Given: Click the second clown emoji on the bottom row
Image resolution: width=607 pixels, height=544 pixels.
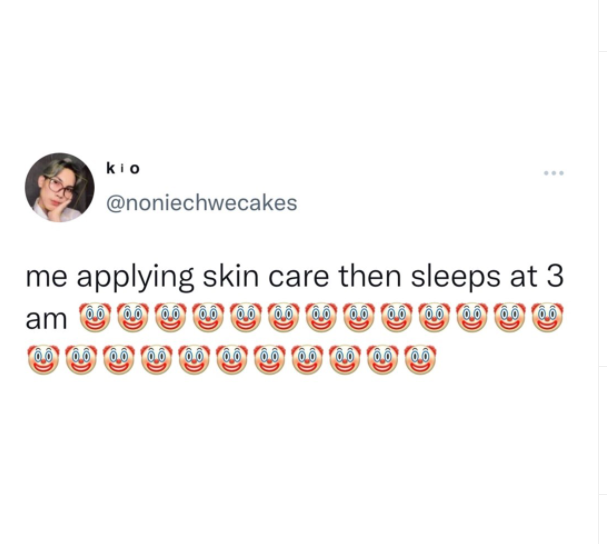Looking at the screenshot, I should (81, 360).
